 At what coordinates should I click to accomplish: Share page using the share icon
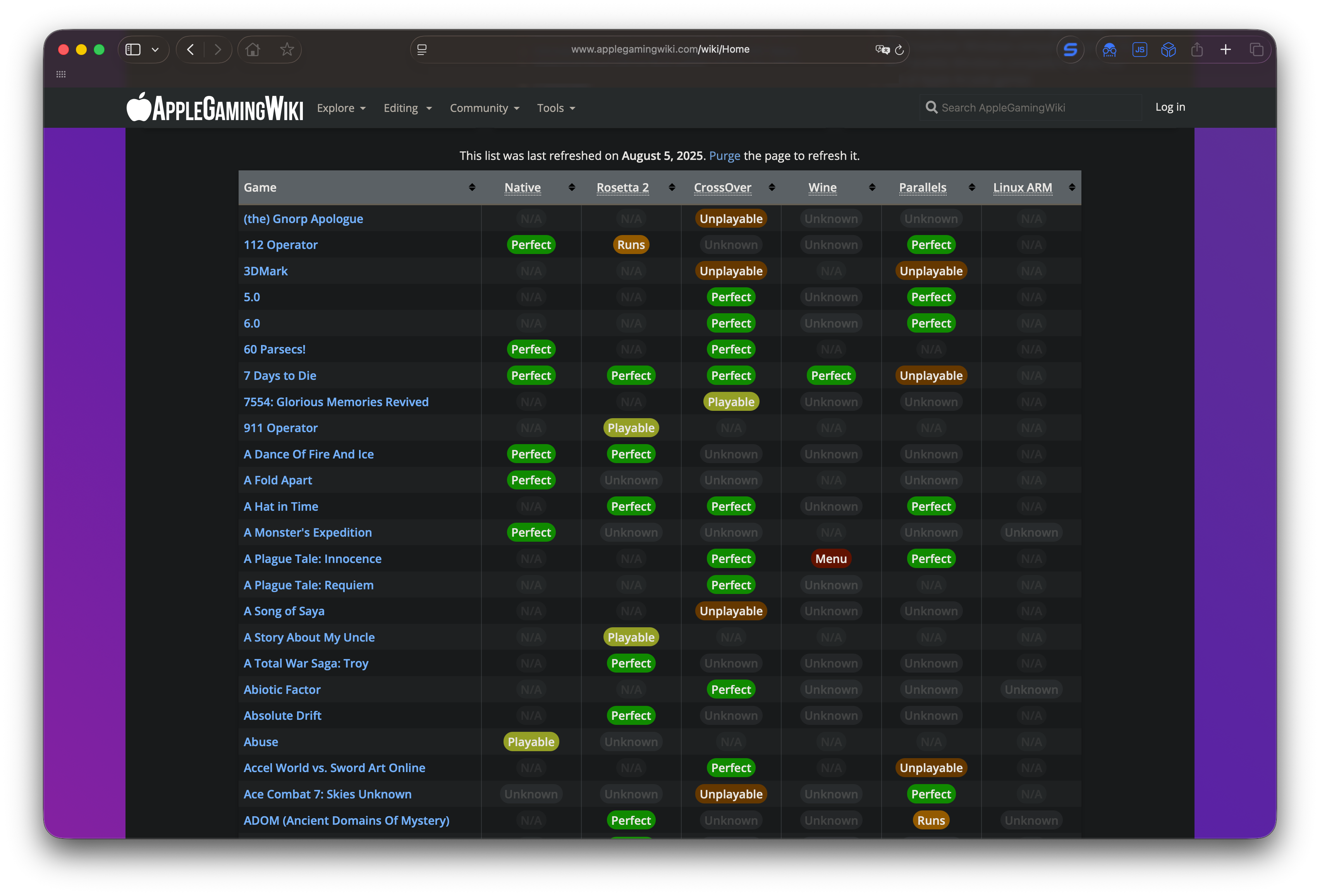click(x=1197, y=50)
